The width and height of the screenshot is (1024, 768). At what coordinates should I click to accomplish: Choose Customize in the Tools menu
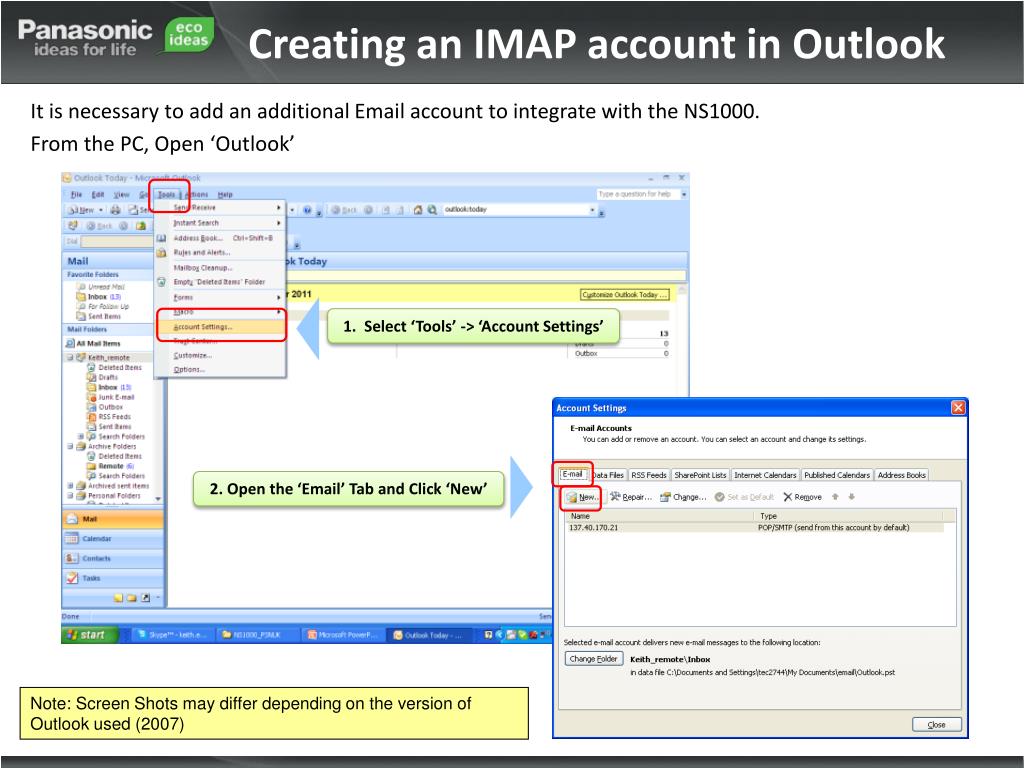click(220, 355)
